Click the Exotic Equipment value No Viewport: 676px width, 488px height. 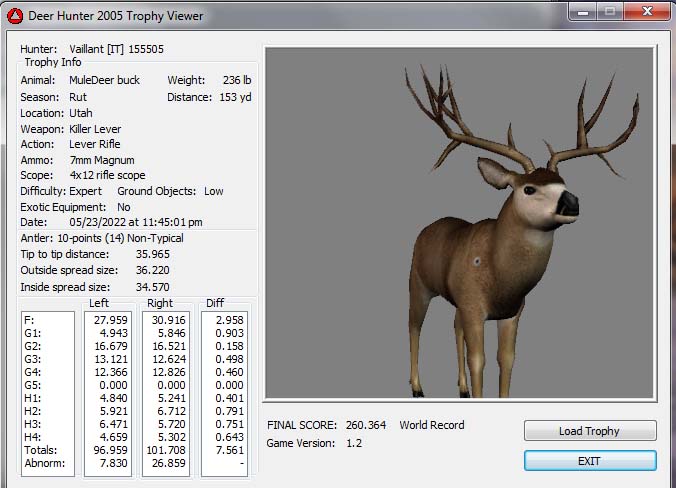(x=124, y=207)
